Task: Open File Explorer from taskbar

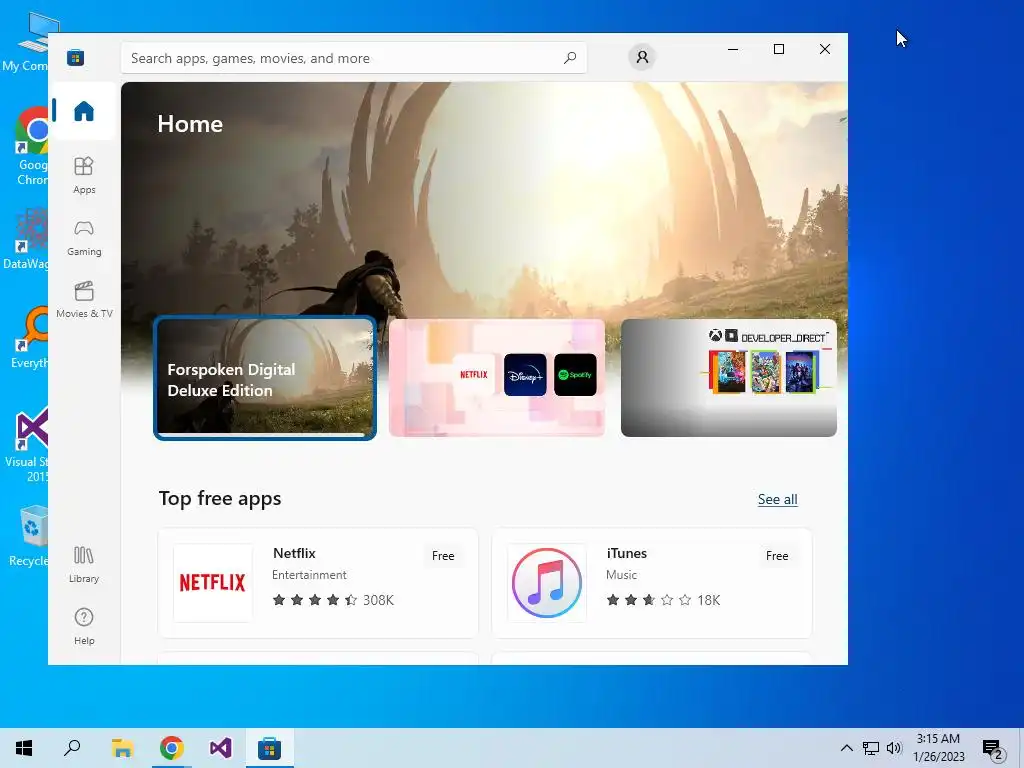Action: pyautogui.click(x=122, y=748)
